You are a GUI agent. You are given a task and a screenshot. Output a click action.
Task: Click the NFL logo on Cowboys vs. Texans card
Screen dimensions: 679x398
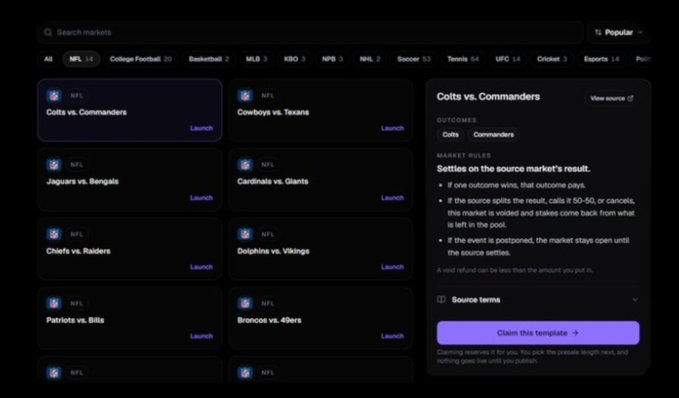tap(245, 95)
